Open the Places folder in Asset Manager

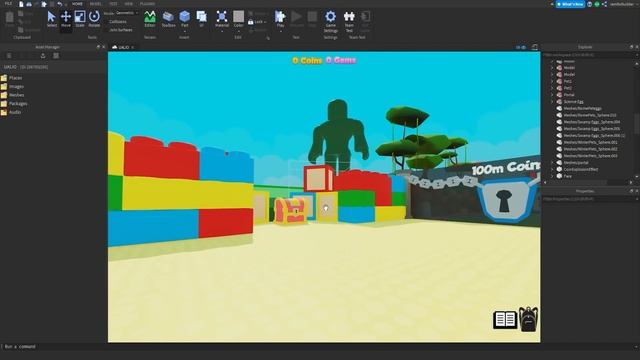12,78
